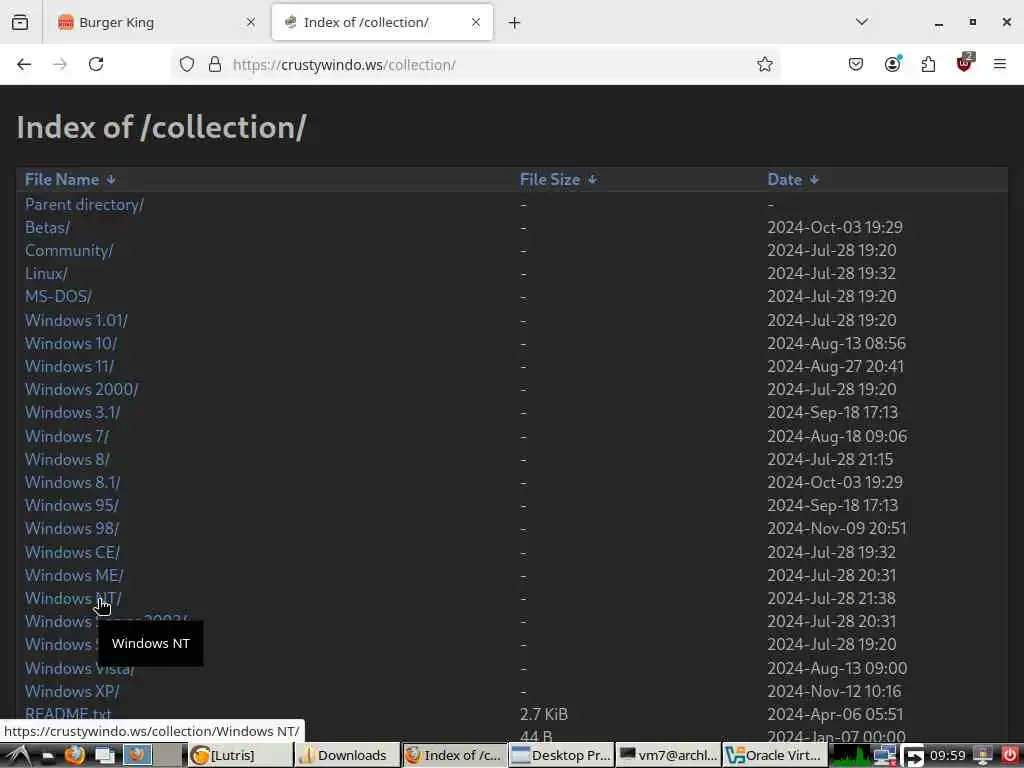Open the Windows XP/ folder link
The image size is (1024, 768).
[72, 692]
